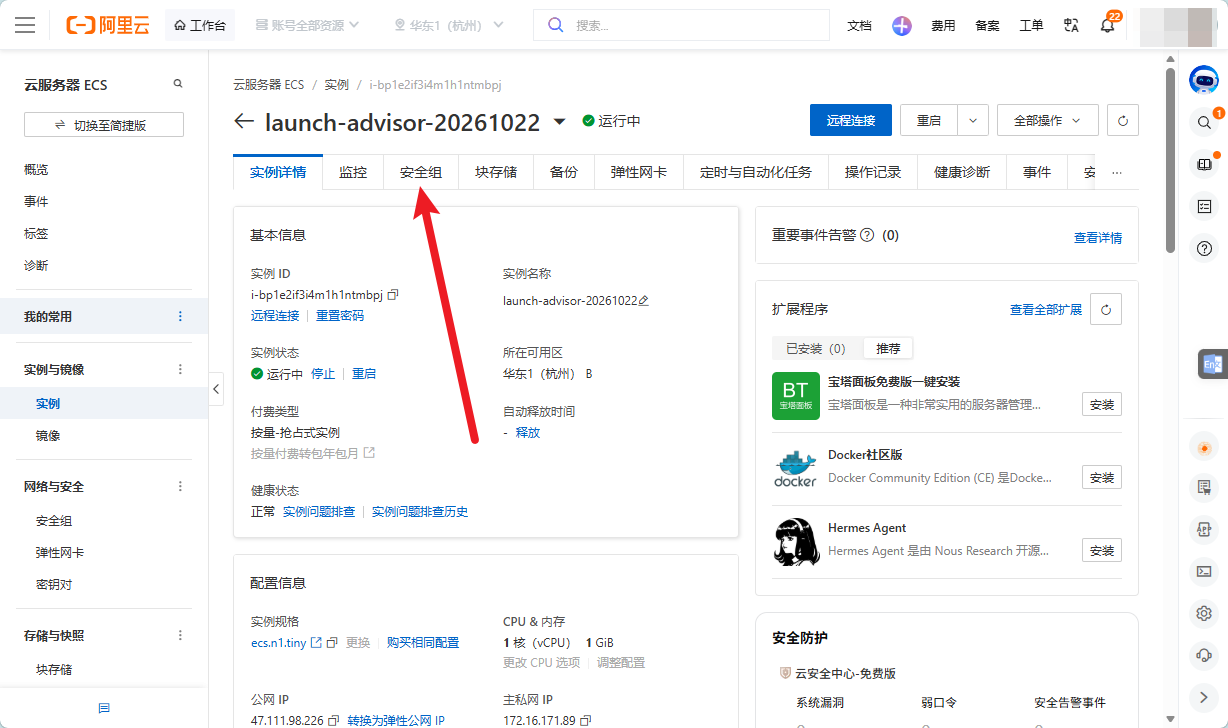The image size is (1228, 728).
Task: Go back using the left arrow icon
Action: [244, 121]
